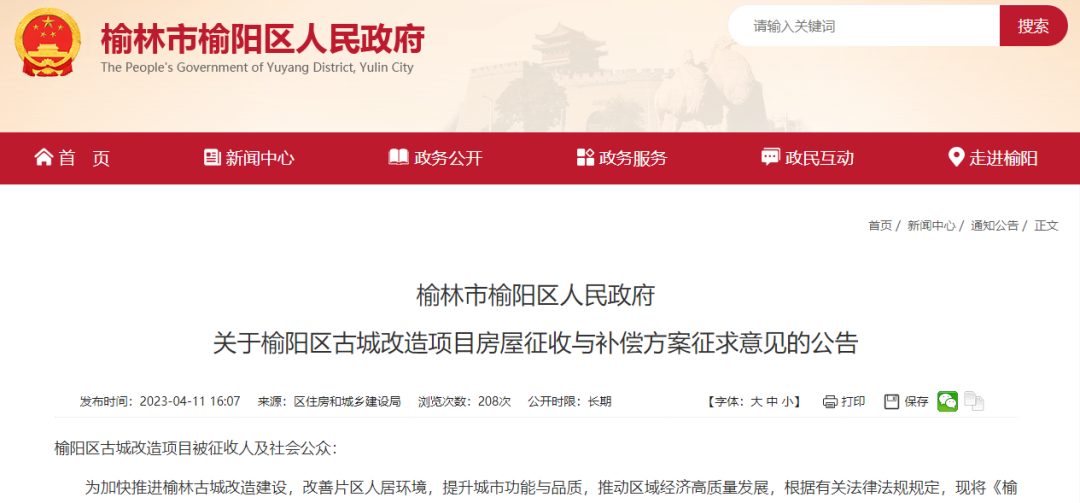Click the chat bubble icon beside 政民互动
The height and width of the screenshot is (503, 1080).
(x=770, y=157)
